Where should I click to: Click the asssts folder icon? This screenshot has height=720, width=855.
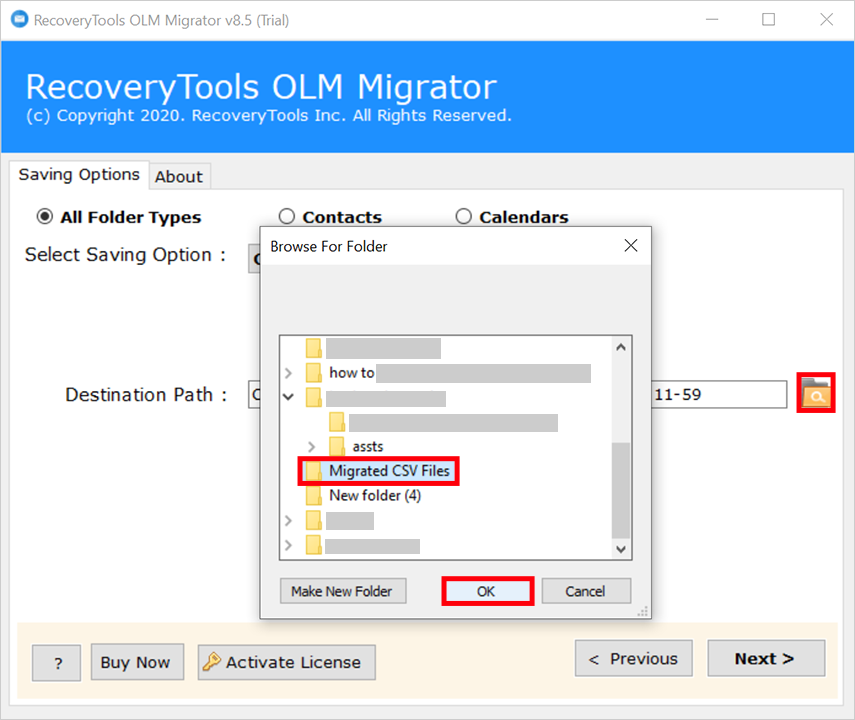coord(337,446)
